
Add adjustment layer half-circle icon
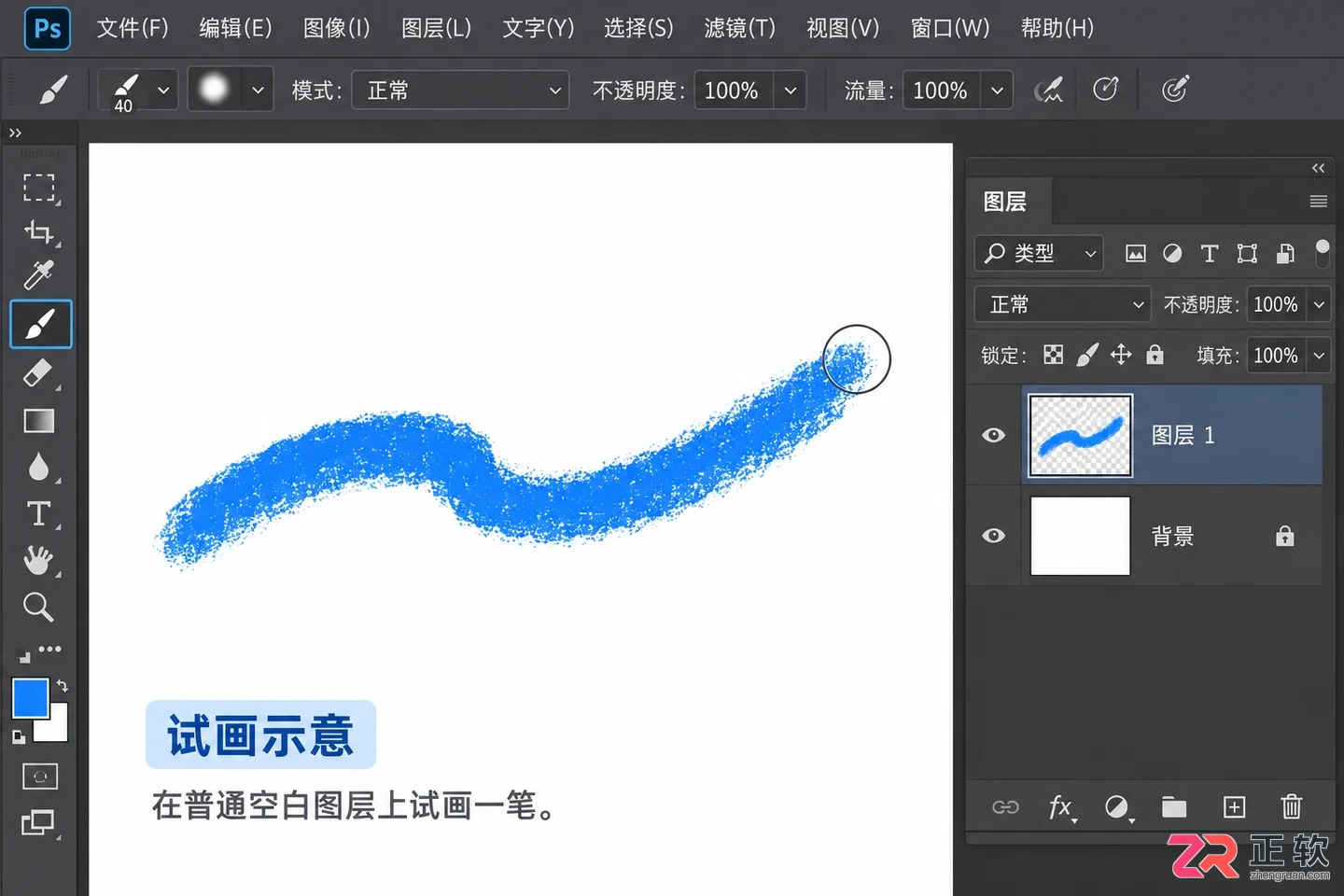[x=1117, y=807]
